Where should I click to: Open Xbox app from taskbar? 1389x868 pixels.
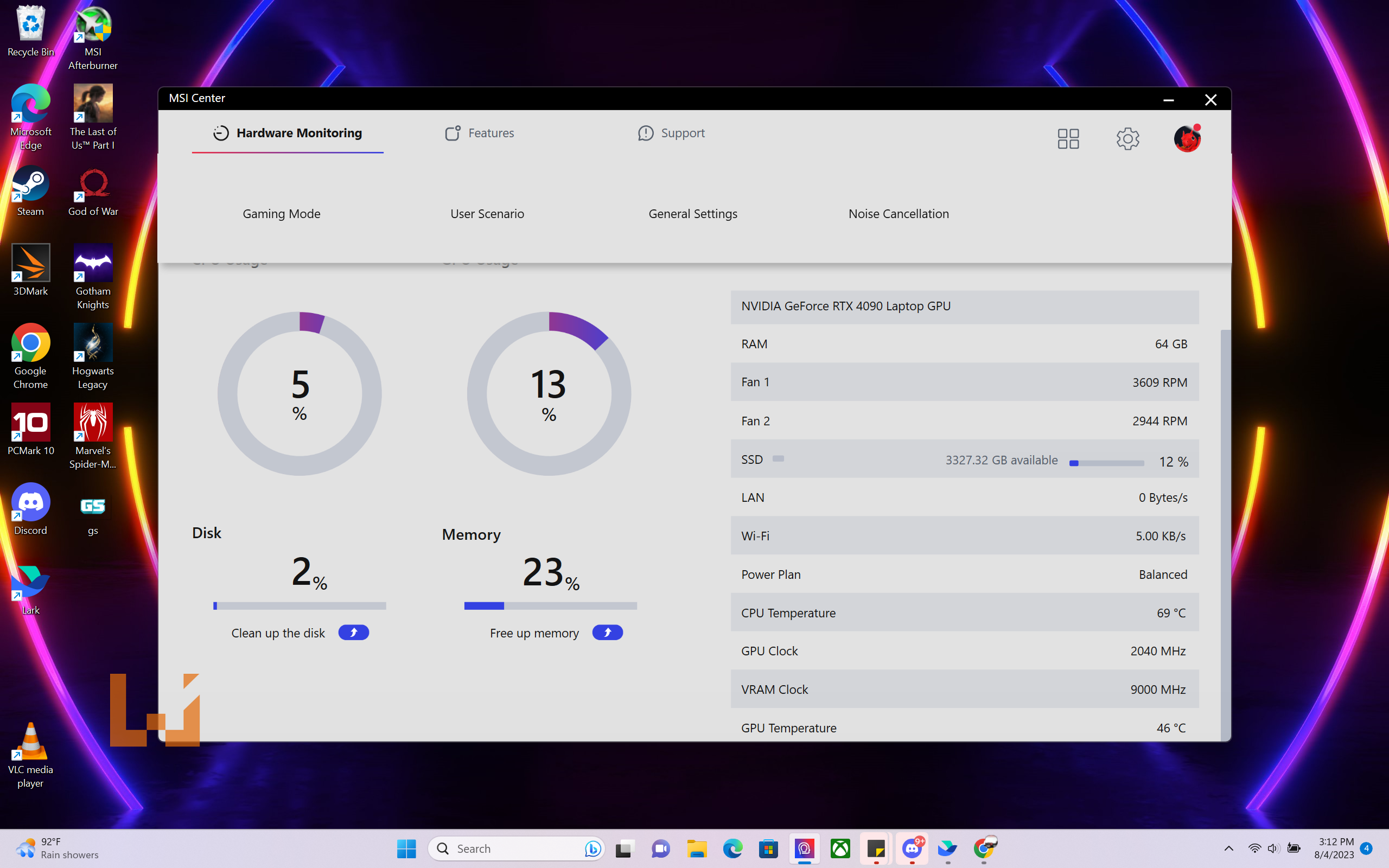click(840, 848)
